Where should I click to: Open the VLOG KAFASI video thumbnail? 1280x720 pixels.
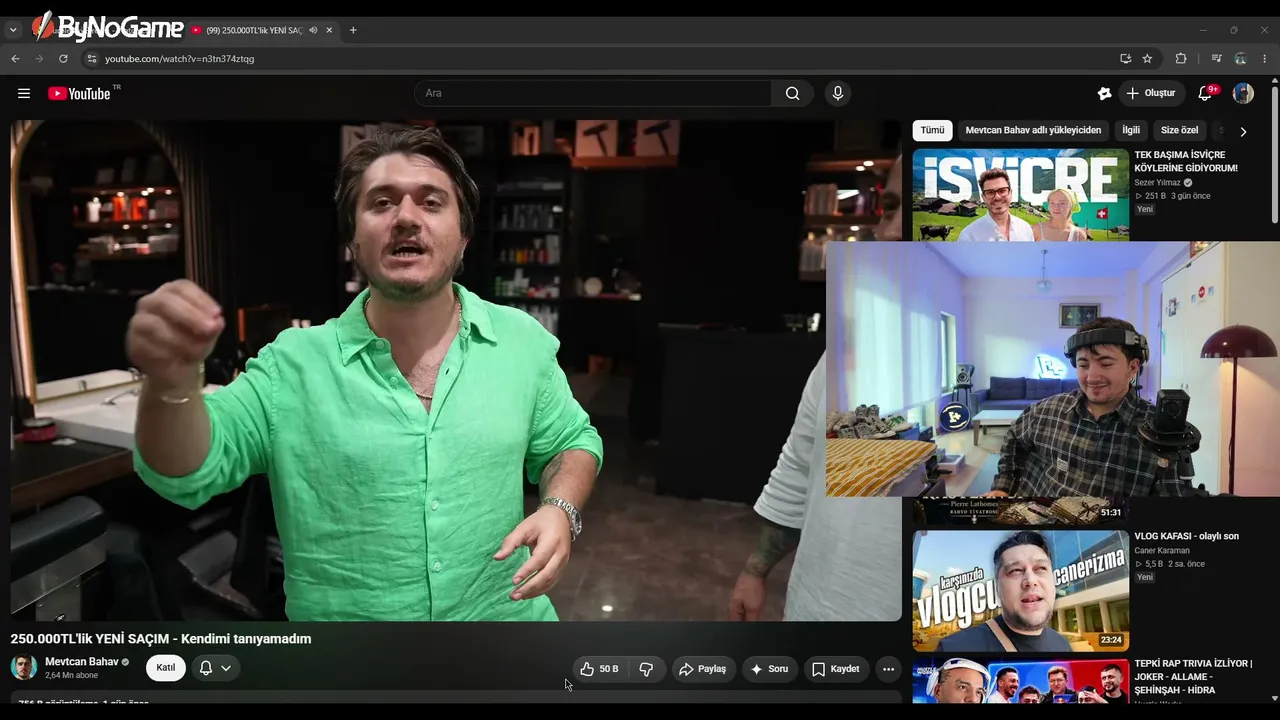[x=1021, y=591]
